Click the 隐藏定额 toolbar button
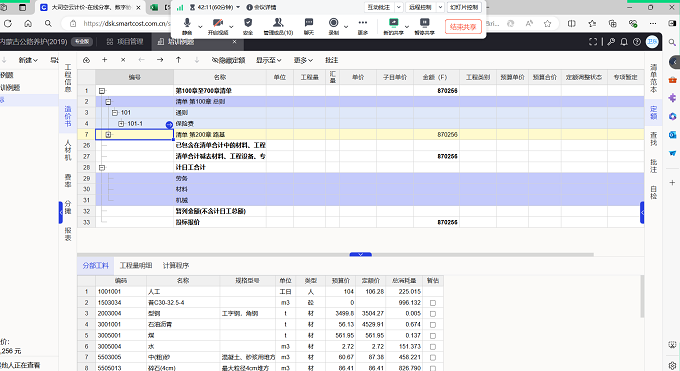The image size is (680, 371). pos(229,60)
